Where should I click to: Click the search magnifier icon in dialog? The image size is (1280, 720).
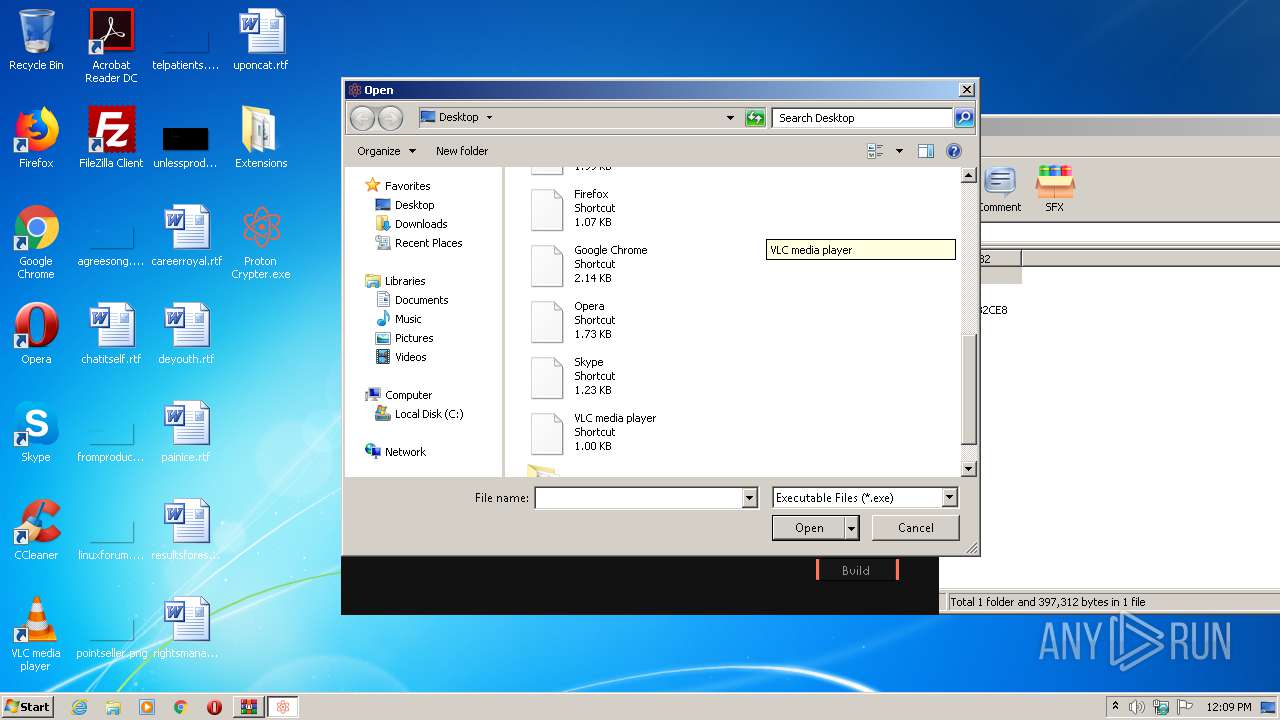coord(964,118)
